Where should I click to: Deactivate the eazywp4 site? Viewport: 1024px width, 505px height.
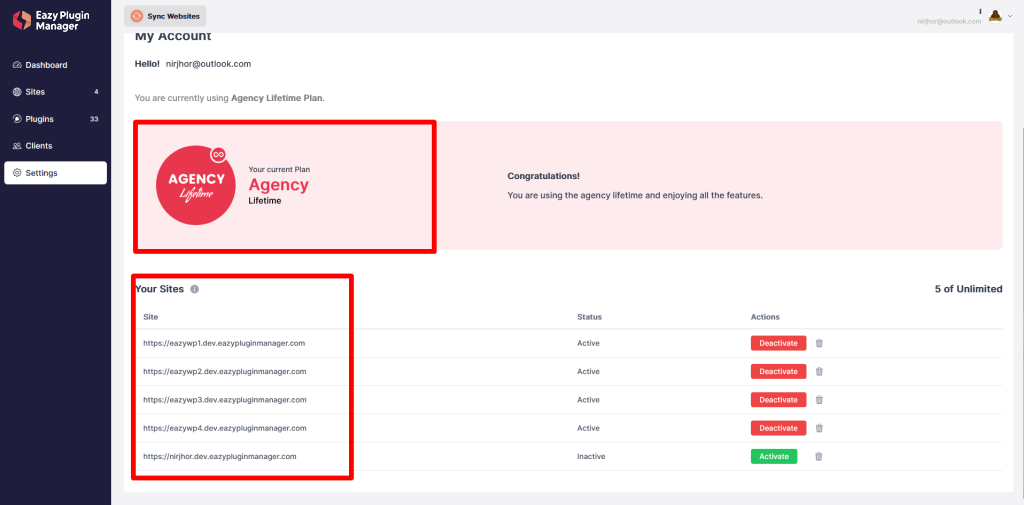click(778, 428)
